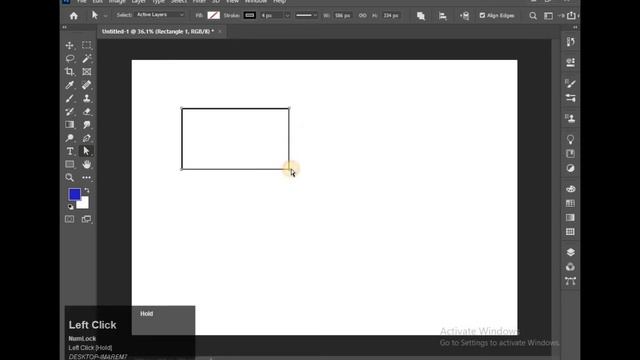640x360 pixels.
Task: Select the Hand tool
Action: 87,164
